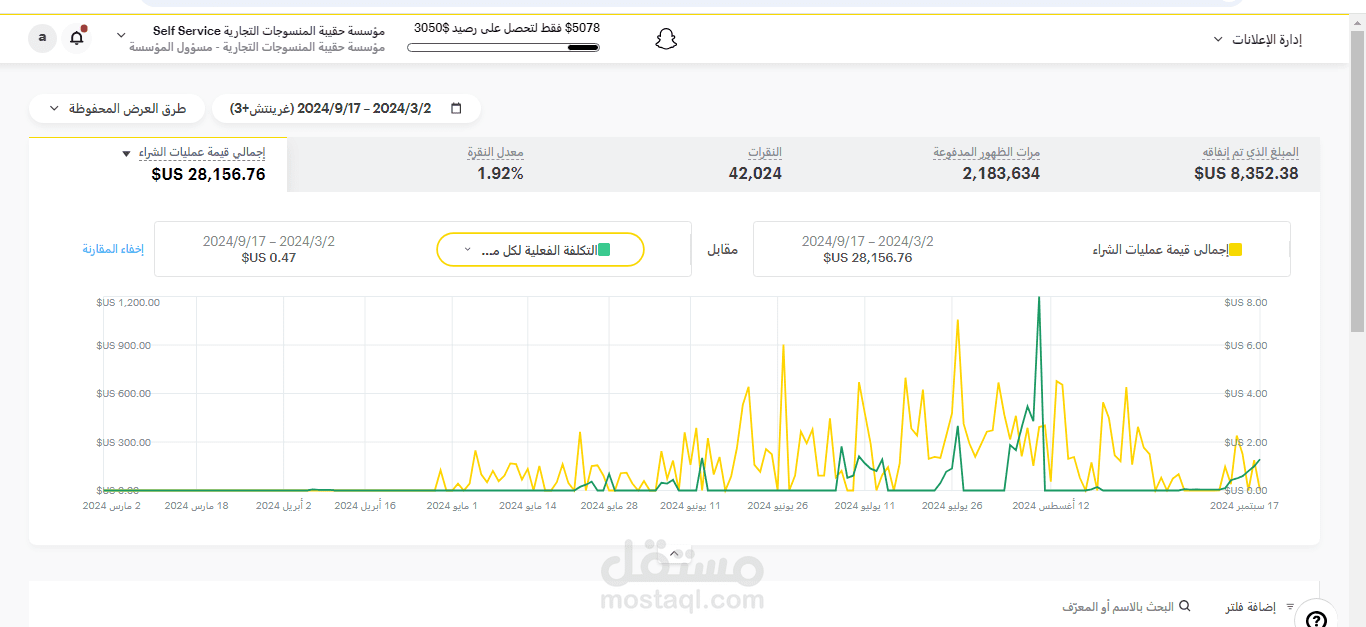Click the إخفاء المقارنة link
The width and height of the screenshot is (1366, 627).
pyautogui.click(x=113, y=249)
